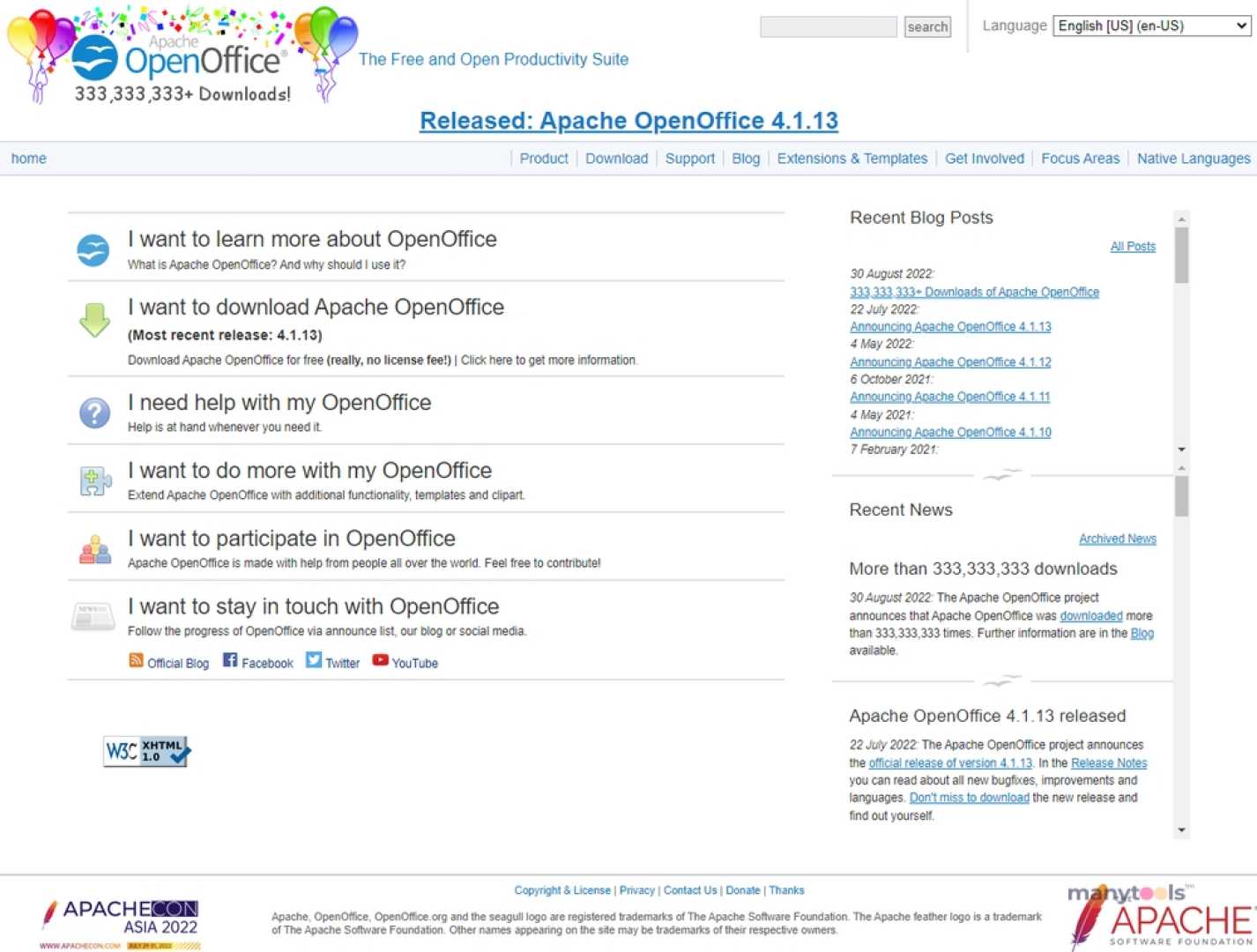This screenshot has width=1257, height=952.
Task: Click the Apache OpenOffice logo banner
Action: pos(182,55)
